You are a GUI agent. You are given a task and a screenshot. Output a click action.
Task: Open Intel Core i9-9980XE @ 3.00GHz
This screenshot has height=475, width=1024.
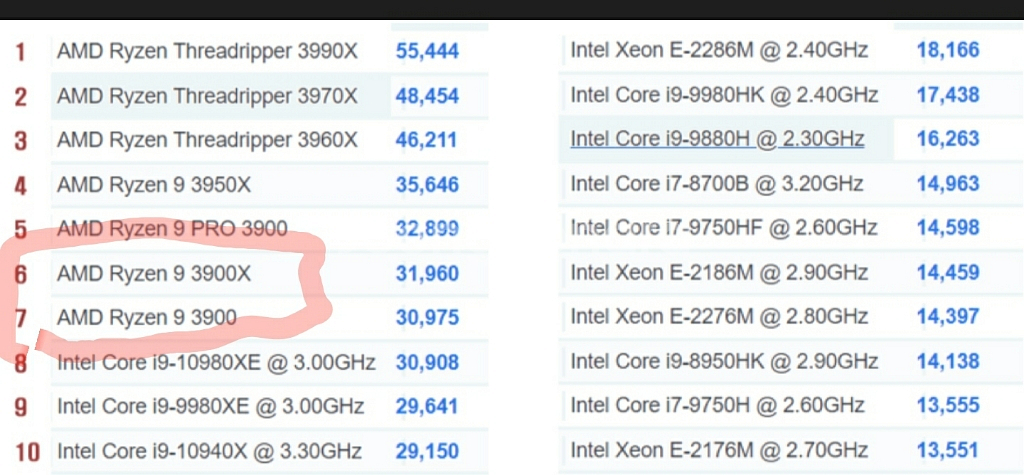(210, 407)
